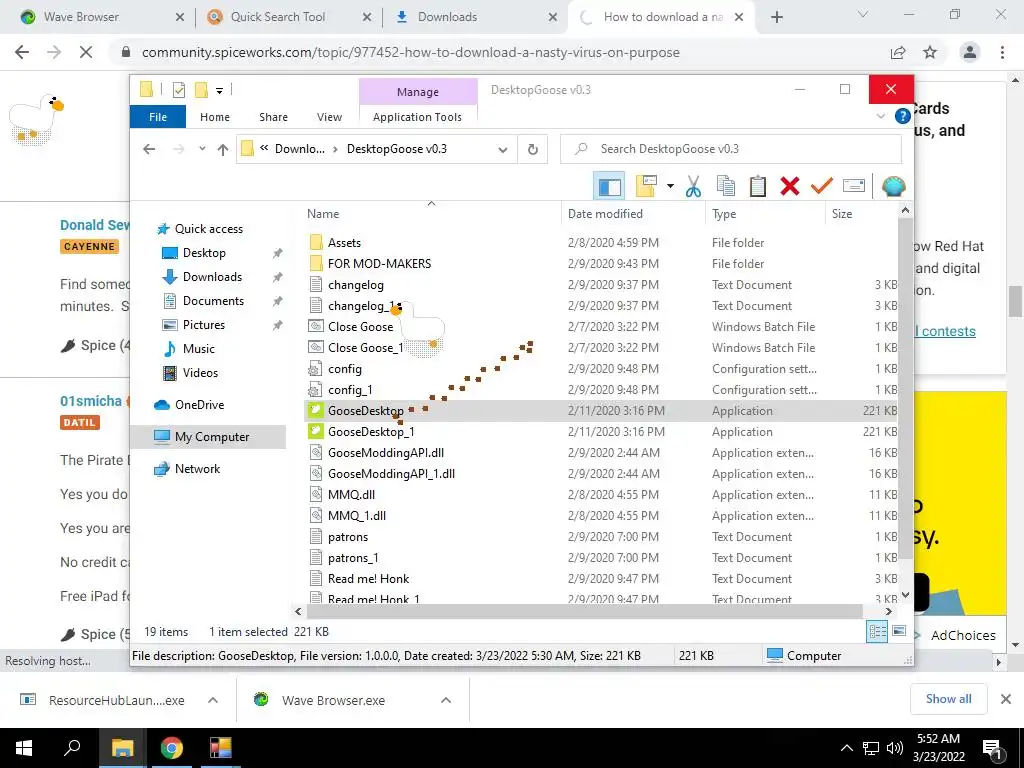Click Show all downloads button
Viewport: 1024px width, 768px height.
click(x=948, y=699)
